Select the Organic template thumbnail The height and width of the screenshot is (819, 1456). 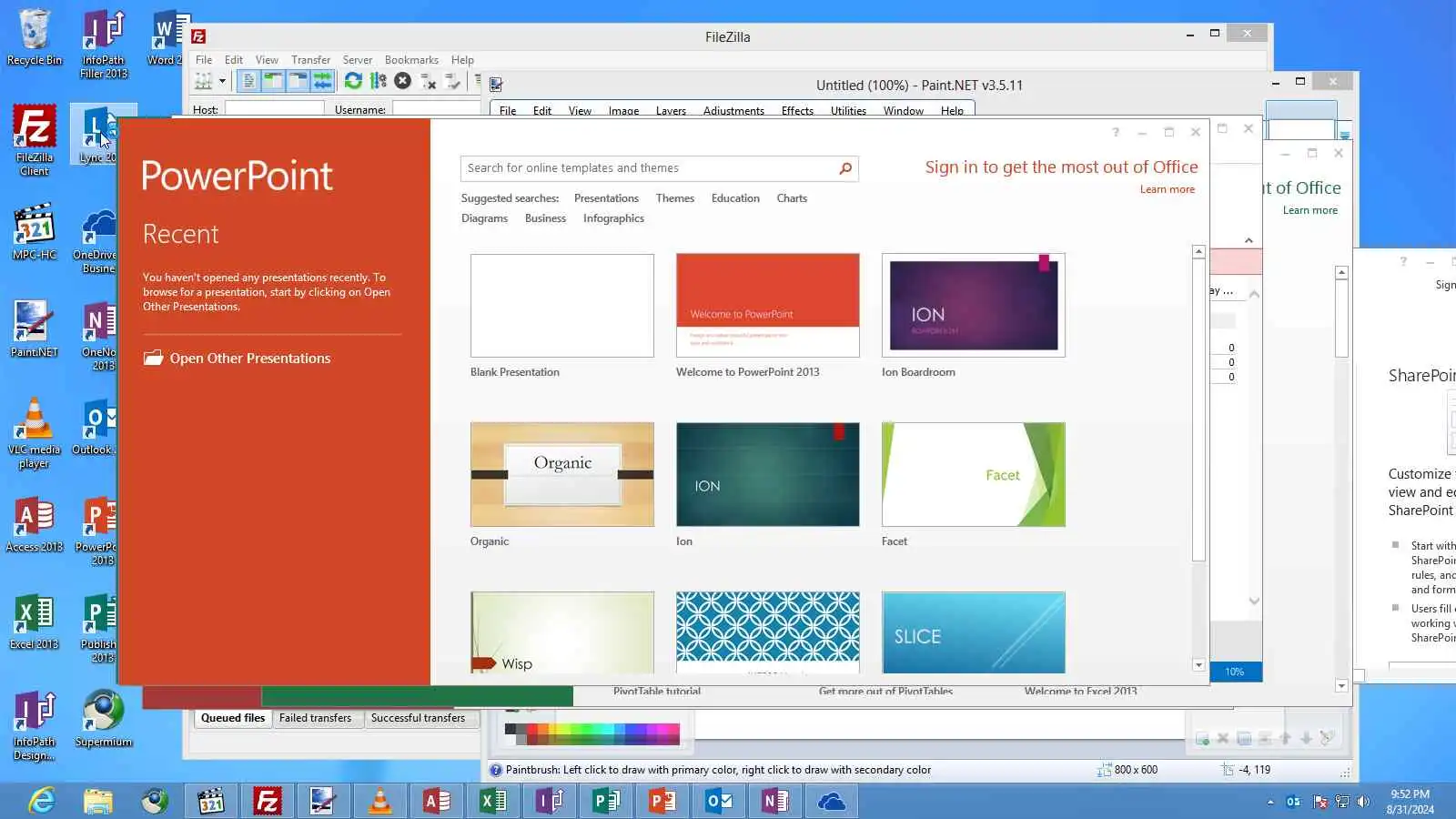click(562, 474)
